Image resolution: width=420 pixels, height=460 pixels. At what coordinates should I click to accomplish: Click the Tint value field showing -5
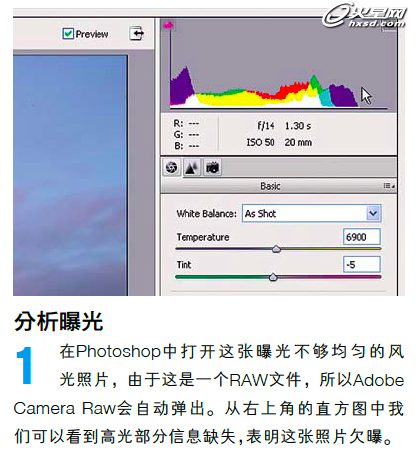click(x=361, y=265)
